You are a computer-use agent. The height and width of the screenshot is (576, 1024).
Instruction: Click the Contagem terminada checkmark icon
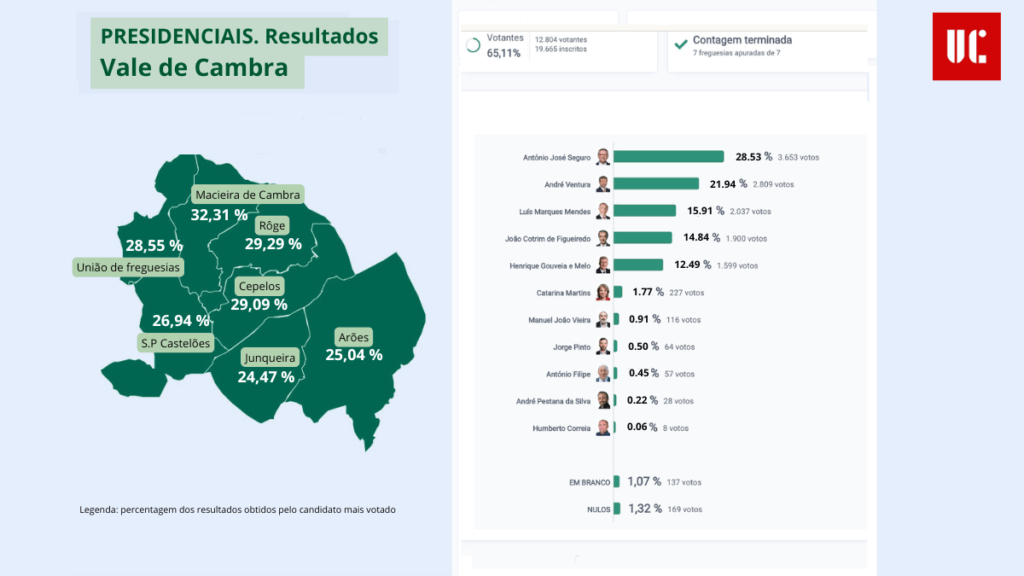click(681, 44)
